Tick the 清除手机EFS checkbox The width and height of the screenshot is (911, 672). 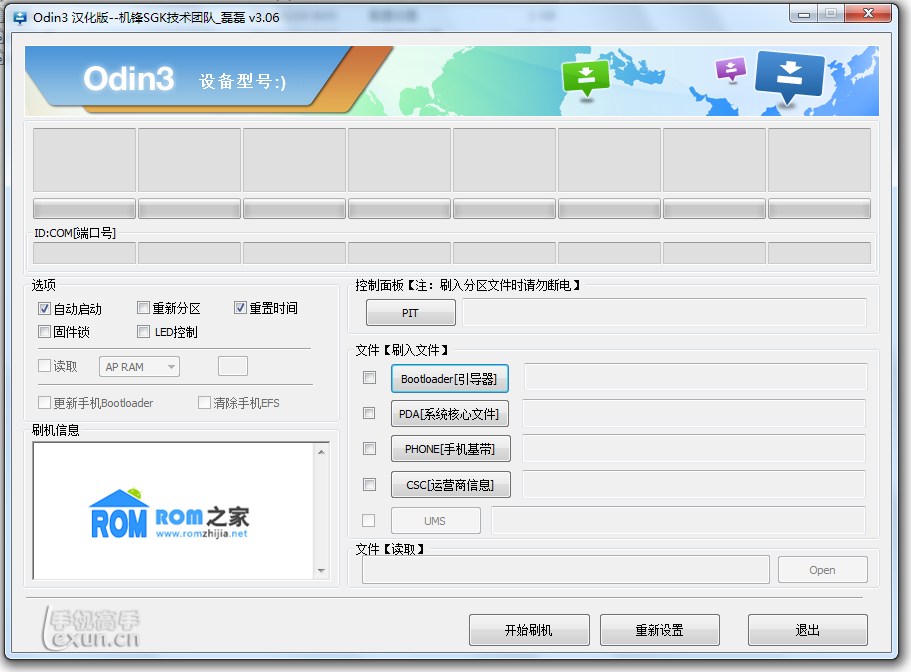(204, 403)
